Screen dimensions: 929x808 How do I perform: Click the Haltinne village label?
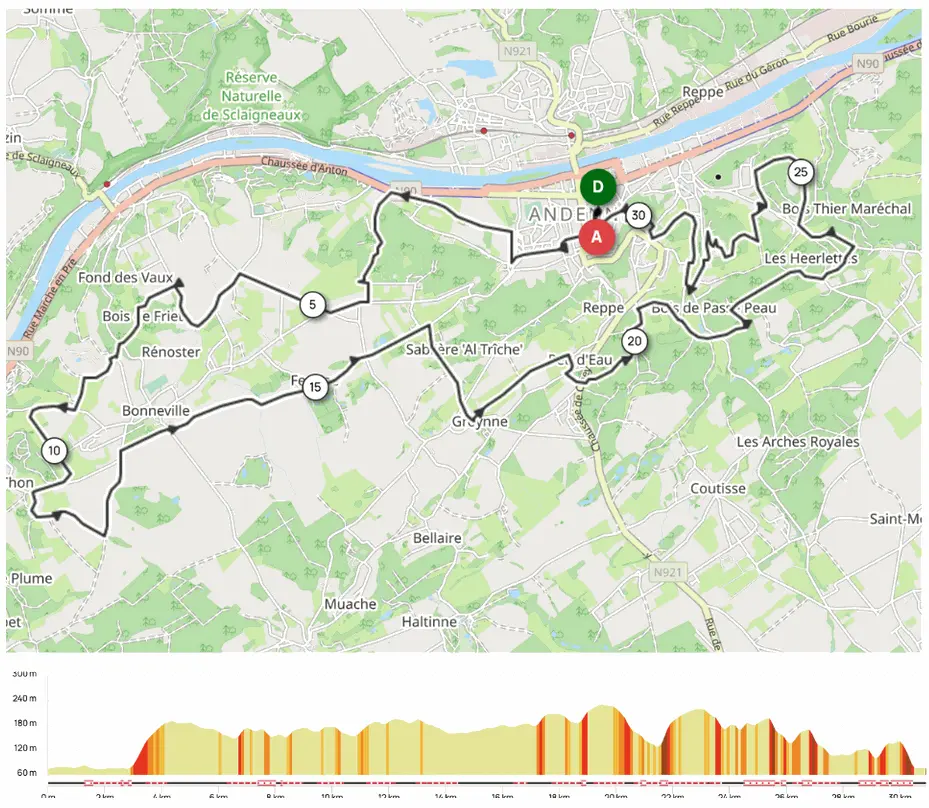click(x=429, y=622)
